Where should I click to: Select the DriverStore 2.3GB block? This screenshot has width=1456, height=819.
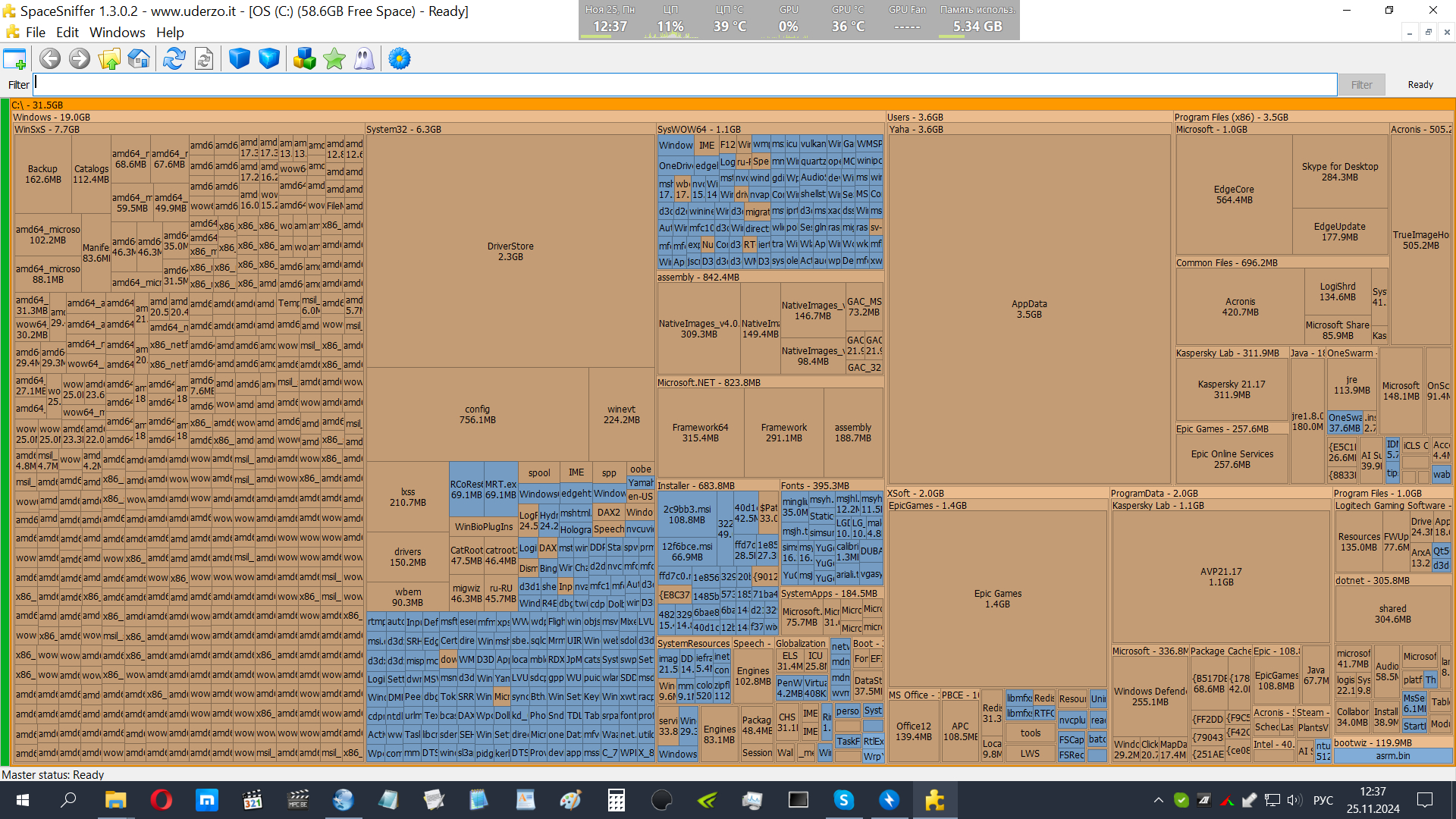pos(510,251)
